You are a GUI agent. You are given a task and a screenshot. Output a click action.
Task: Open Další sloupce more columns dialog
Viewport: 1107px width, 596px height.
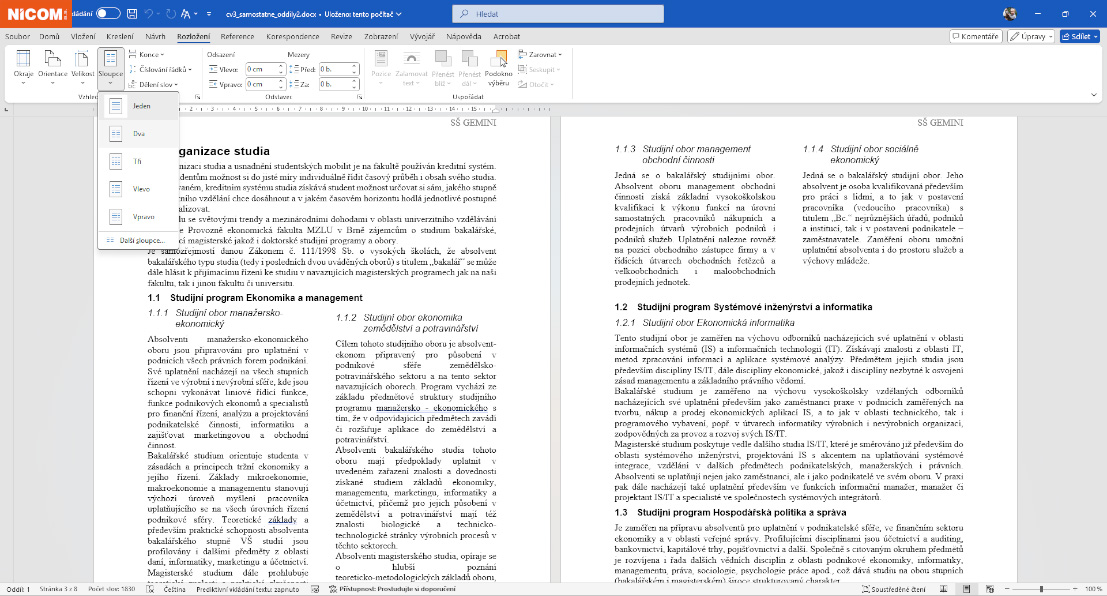coord(139,242)
